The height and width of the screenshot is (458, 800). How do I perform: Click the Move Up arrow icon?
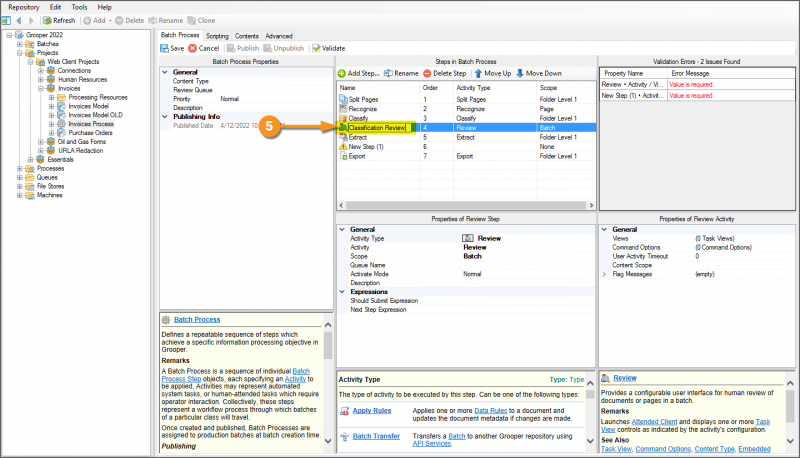478,73
